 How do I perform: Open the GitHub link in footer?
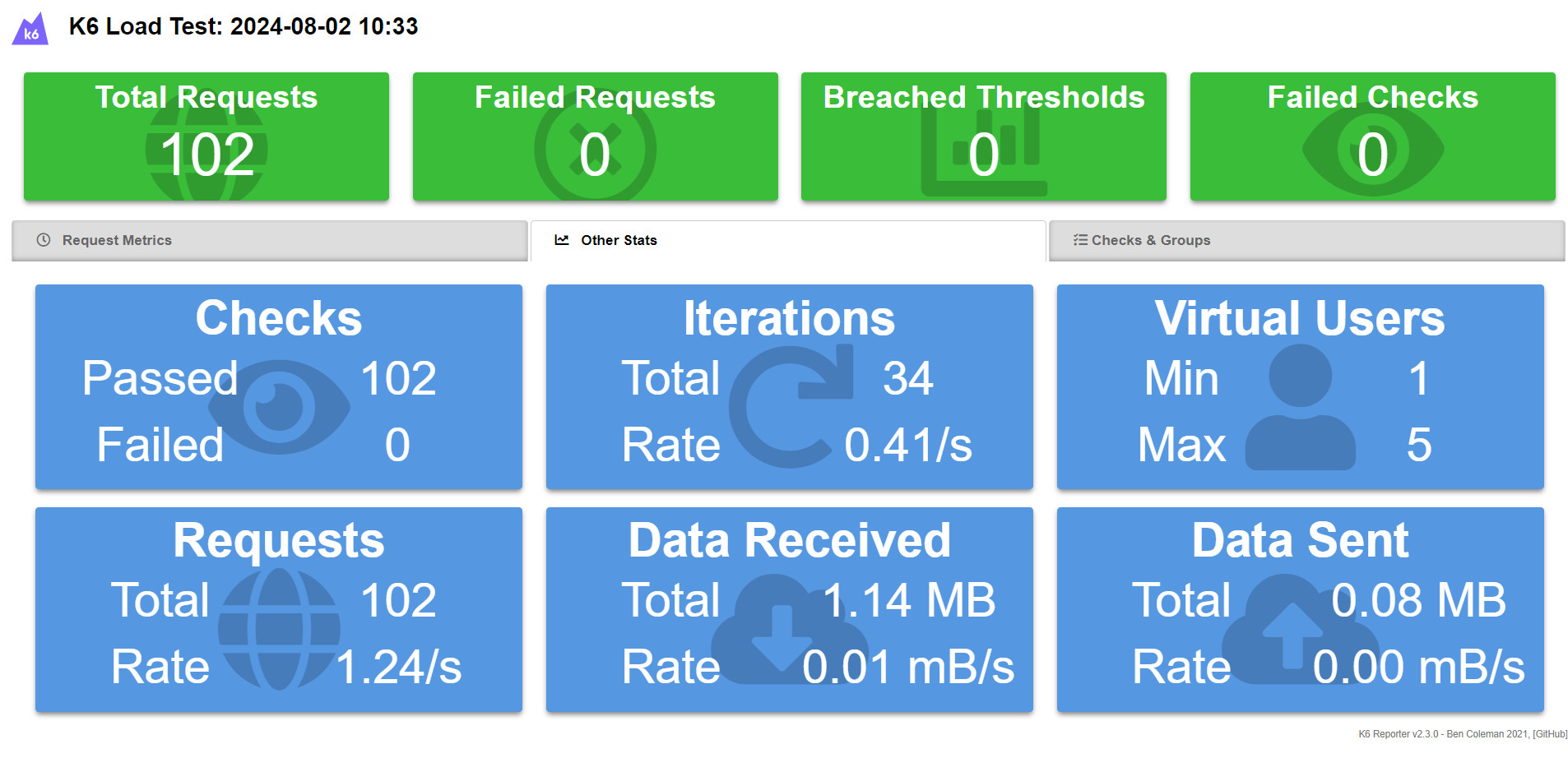click(1549, 734)
